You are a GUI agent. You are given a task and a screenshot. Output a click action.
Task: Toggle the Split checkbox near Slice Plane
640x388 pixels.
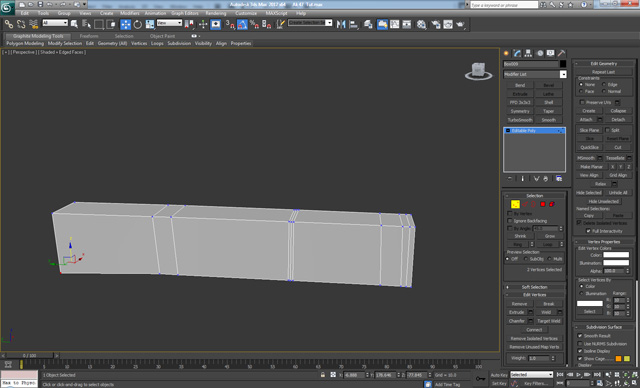coord(607,130)
